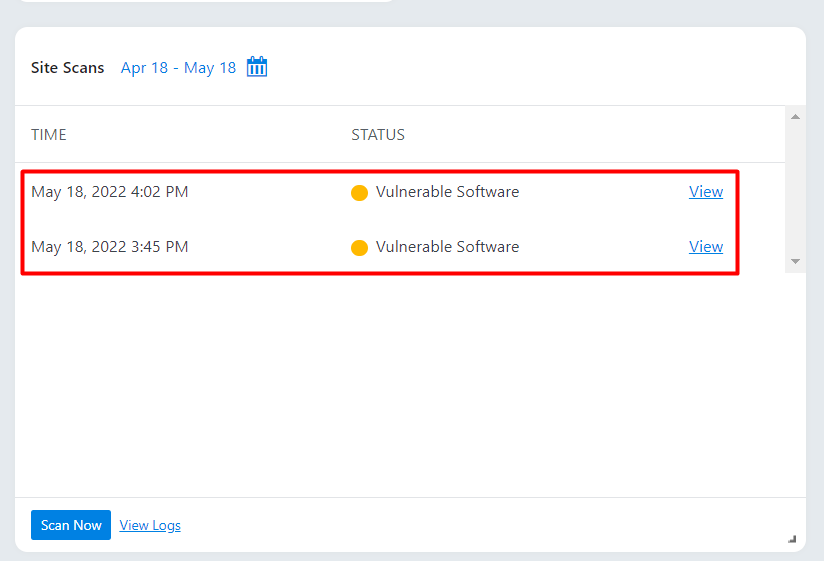Click the scrollbar up arrow in scan list

(795, 117)
